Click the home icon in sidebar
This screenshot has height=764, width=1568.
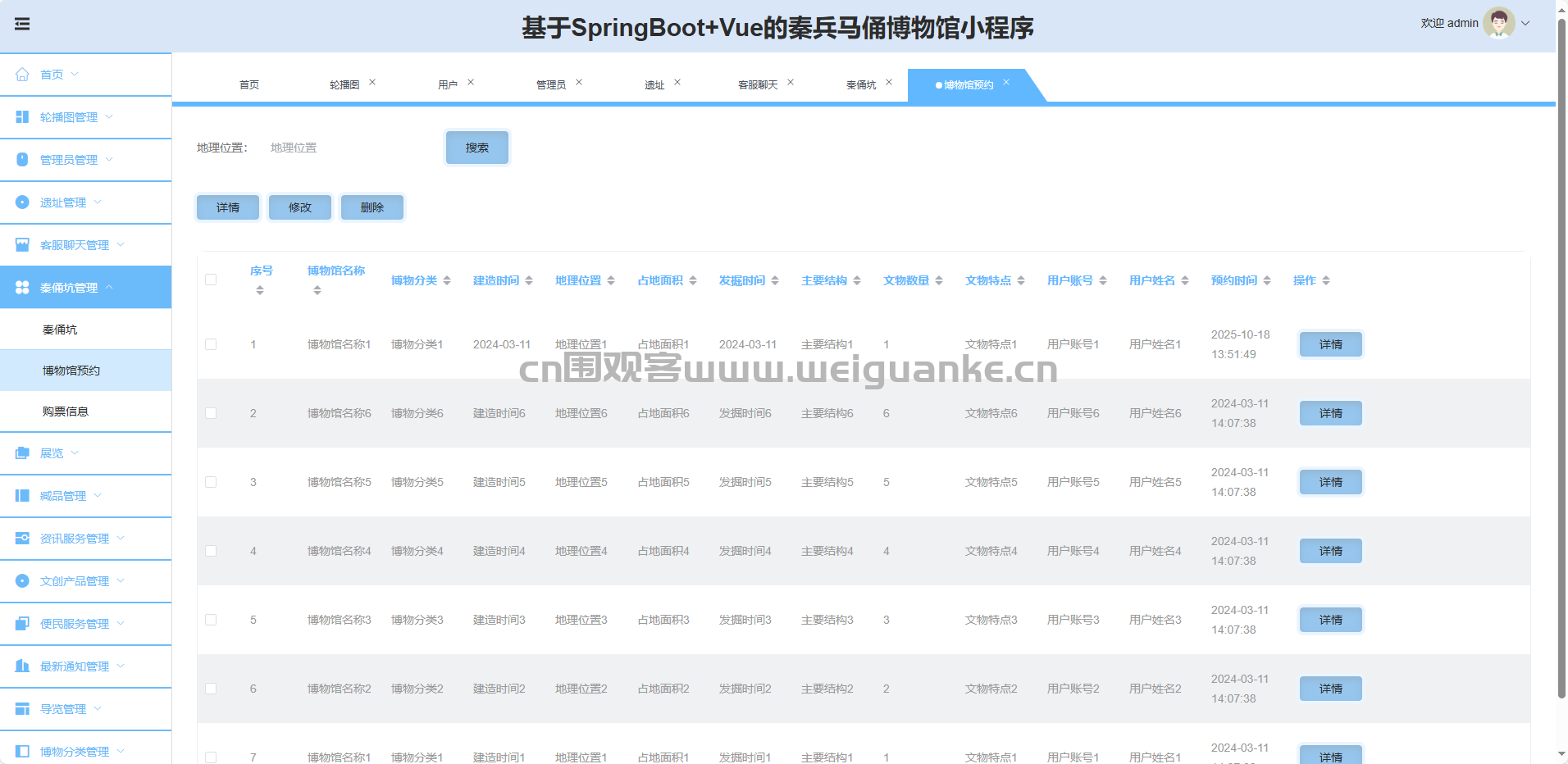22,75
